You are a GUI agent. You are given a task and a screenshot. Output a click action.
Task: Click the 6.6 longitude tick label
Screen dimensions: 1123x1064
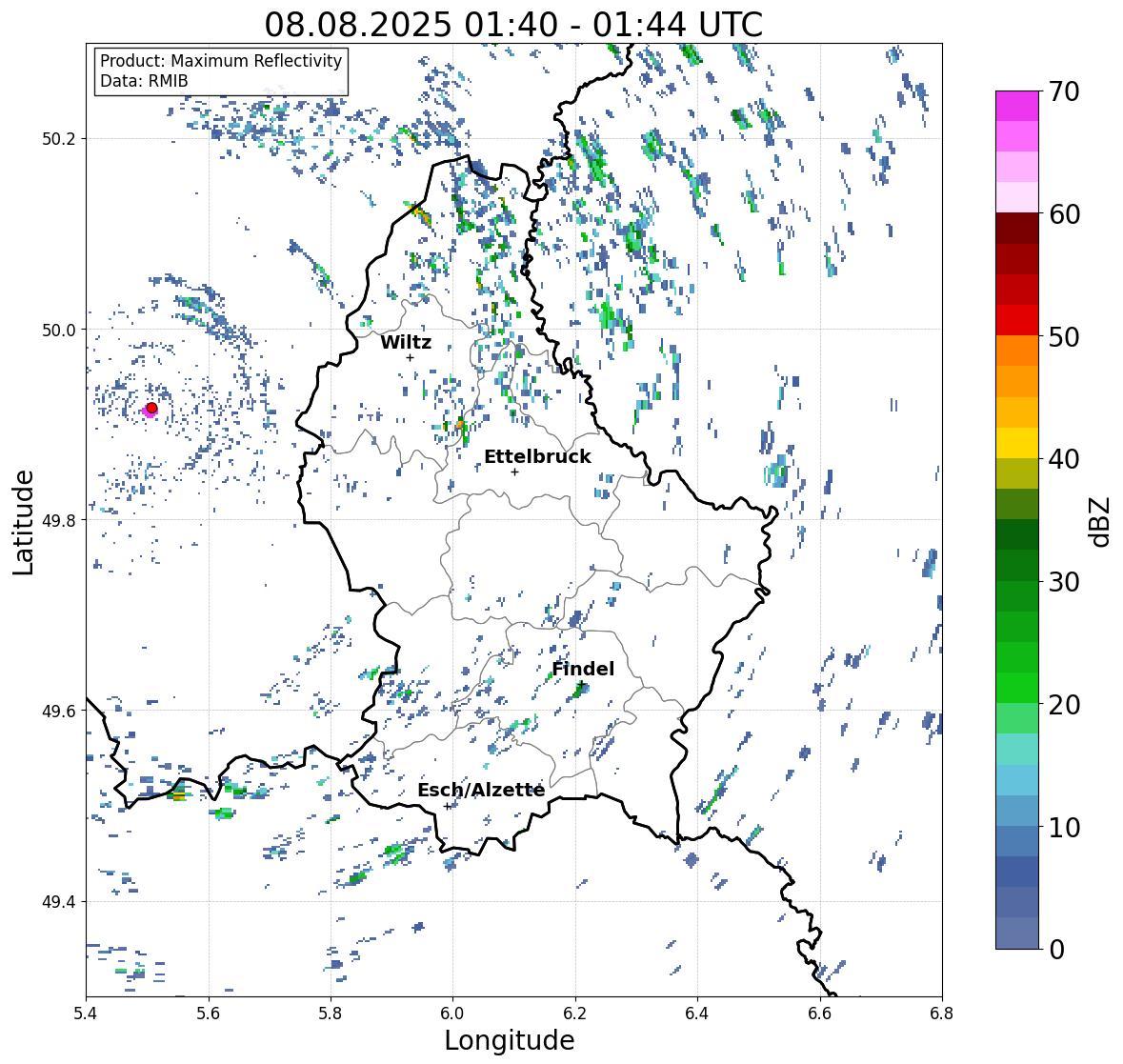coord(820,1013)
